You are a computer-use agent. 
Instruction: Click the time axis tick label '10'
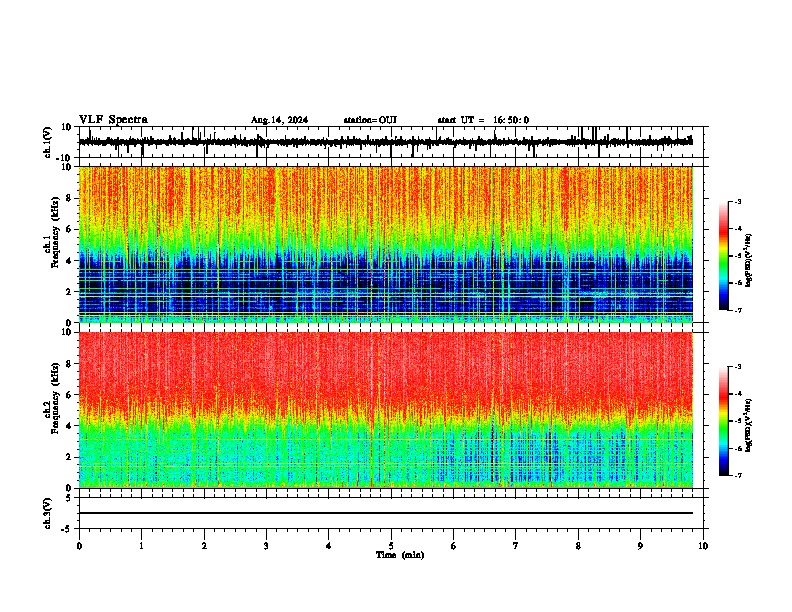(703, 546)
